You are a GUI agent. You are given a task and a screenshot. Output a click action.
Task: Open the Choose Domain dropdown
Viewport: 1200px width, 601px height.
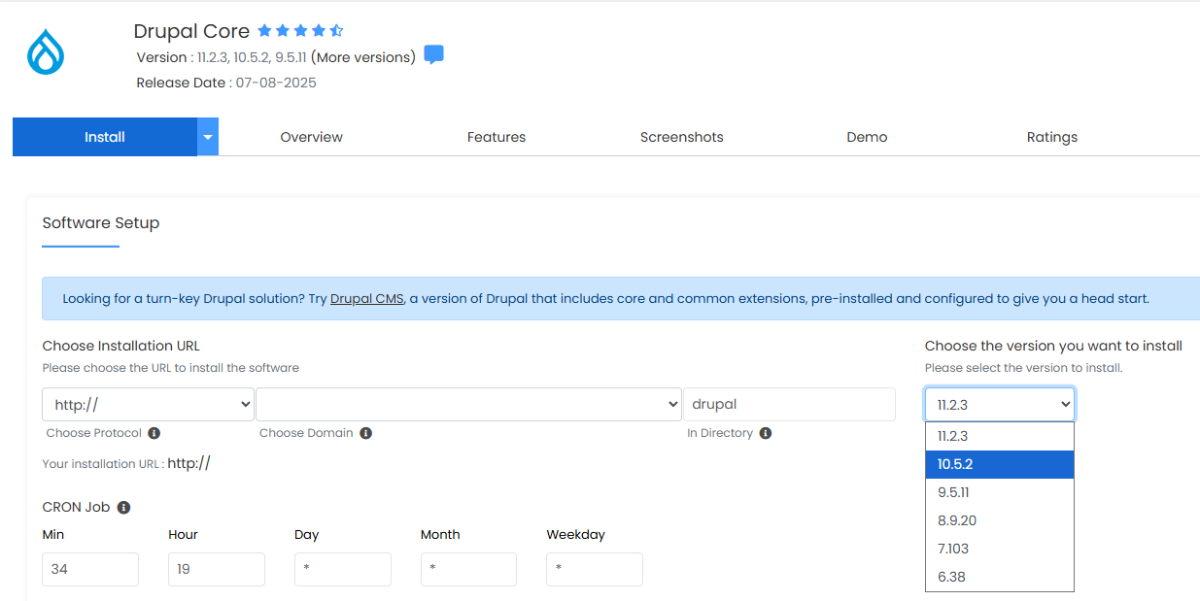469,404
